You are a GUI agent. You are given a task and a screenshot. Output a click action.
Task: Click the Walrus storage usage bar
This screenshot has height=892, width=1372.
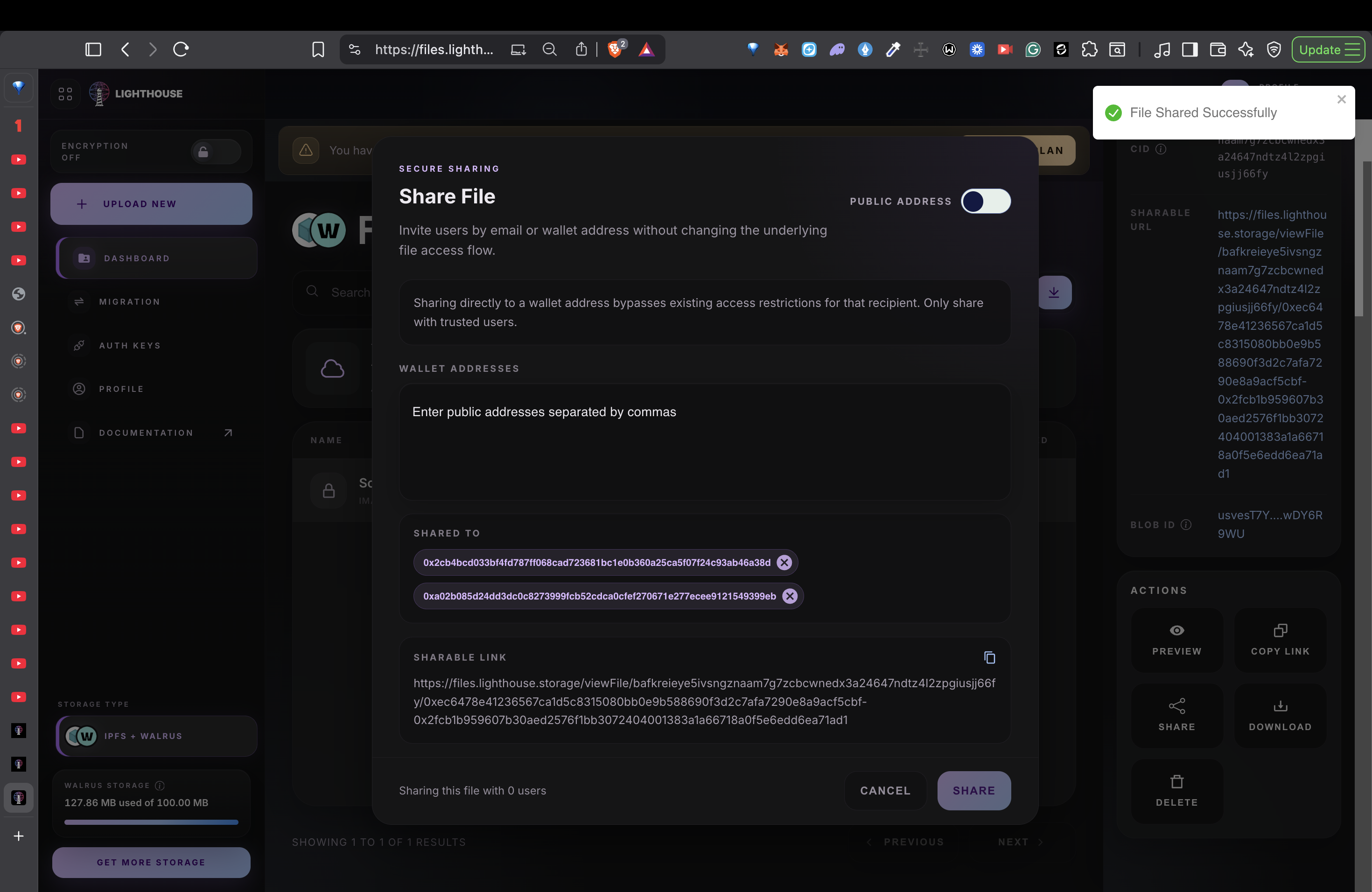coord(151,822)
